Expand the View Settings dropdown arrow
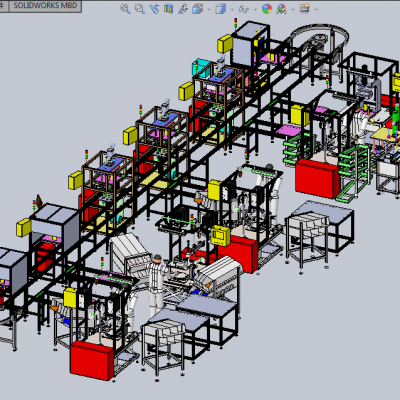The width and height of the screenshot is (400, 400). click(x=316, y=9)
